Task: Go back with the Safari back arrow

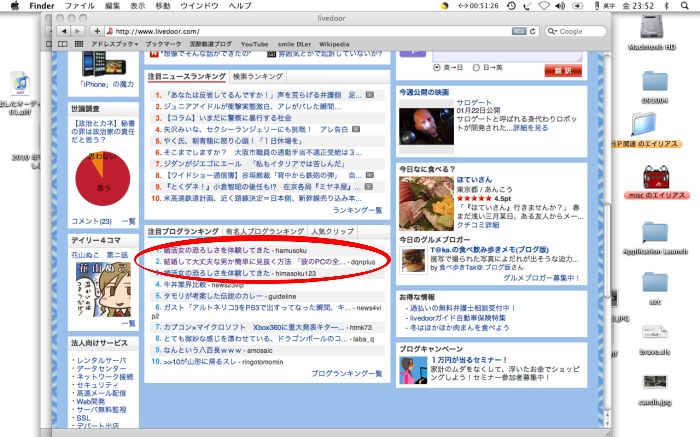Action: [64, 31]
